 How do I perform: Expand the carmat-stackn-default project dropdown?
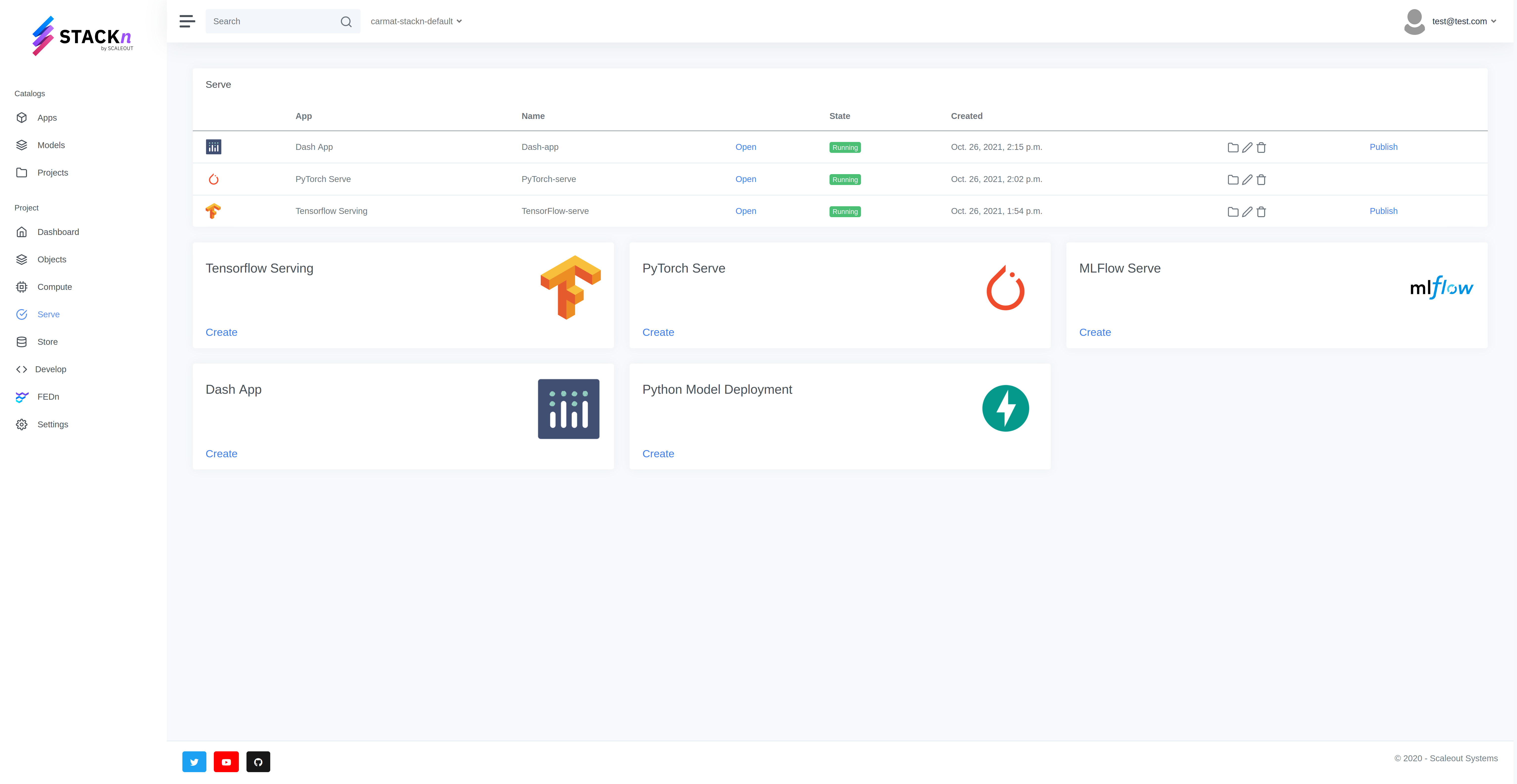point(416,21)
